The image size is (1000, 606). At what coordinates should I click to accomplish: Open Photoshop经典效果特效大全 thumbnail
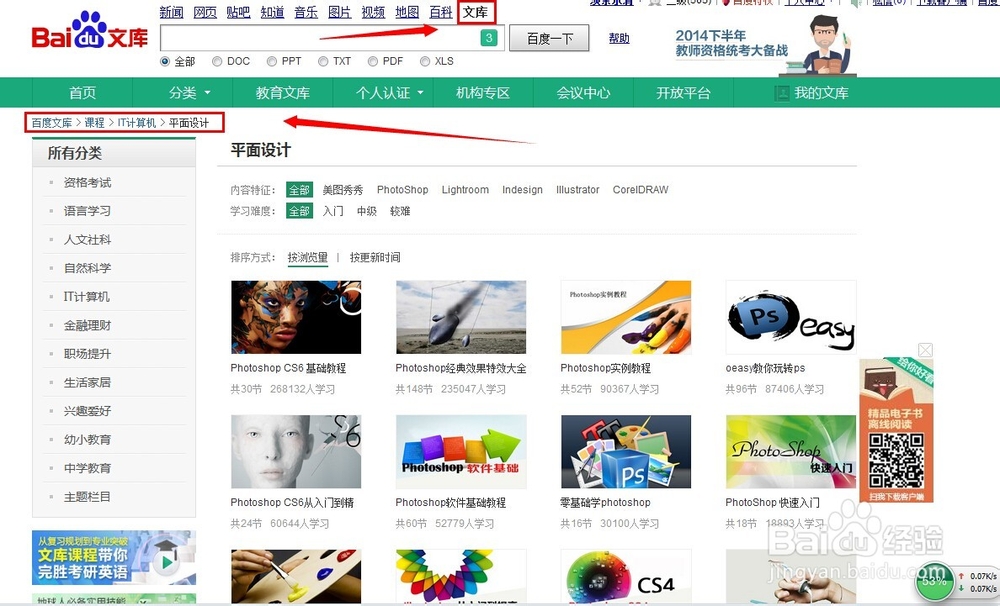(461, 317)
